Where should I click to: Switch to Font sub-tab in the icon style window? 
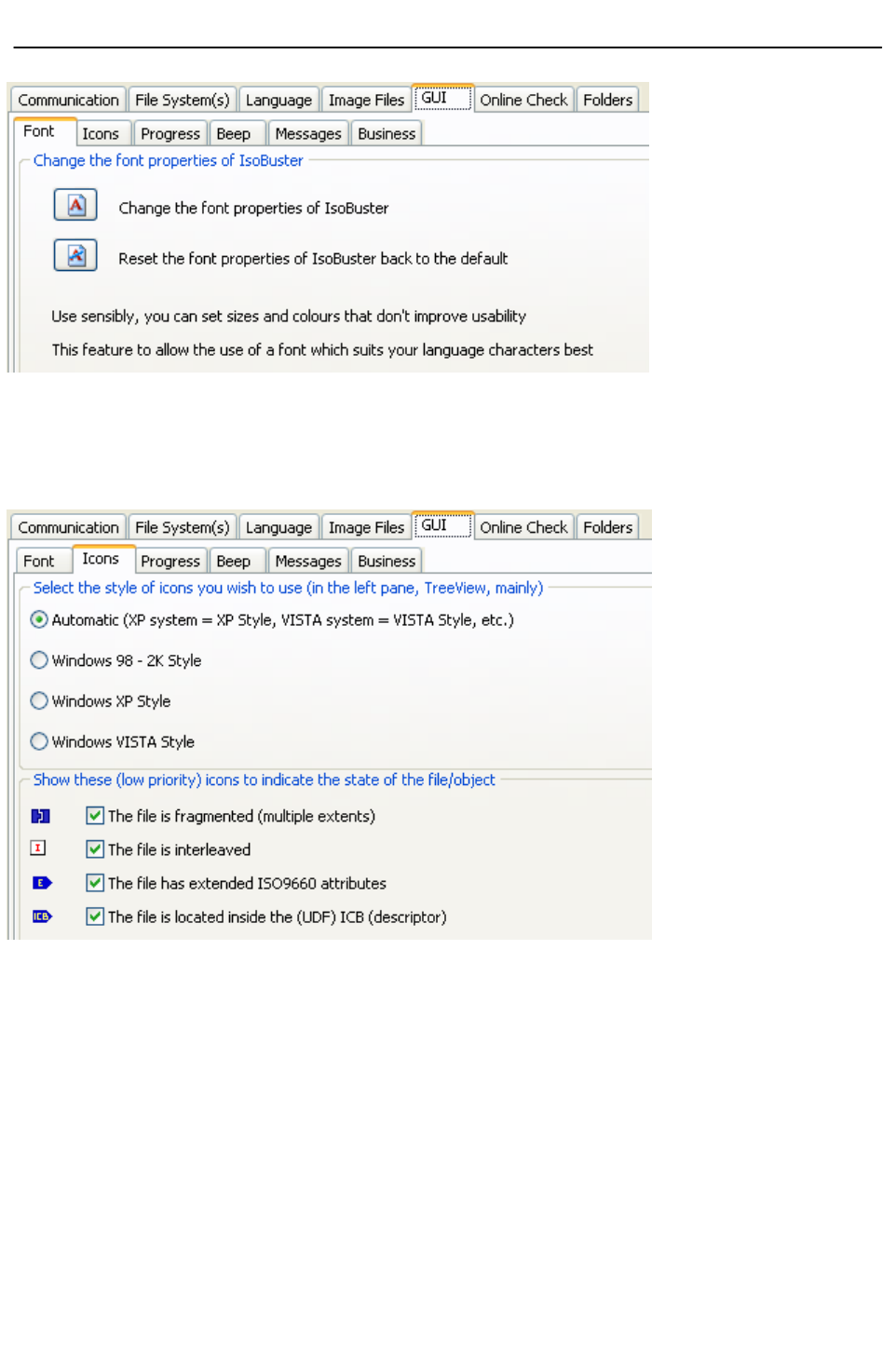pos(43,561)
